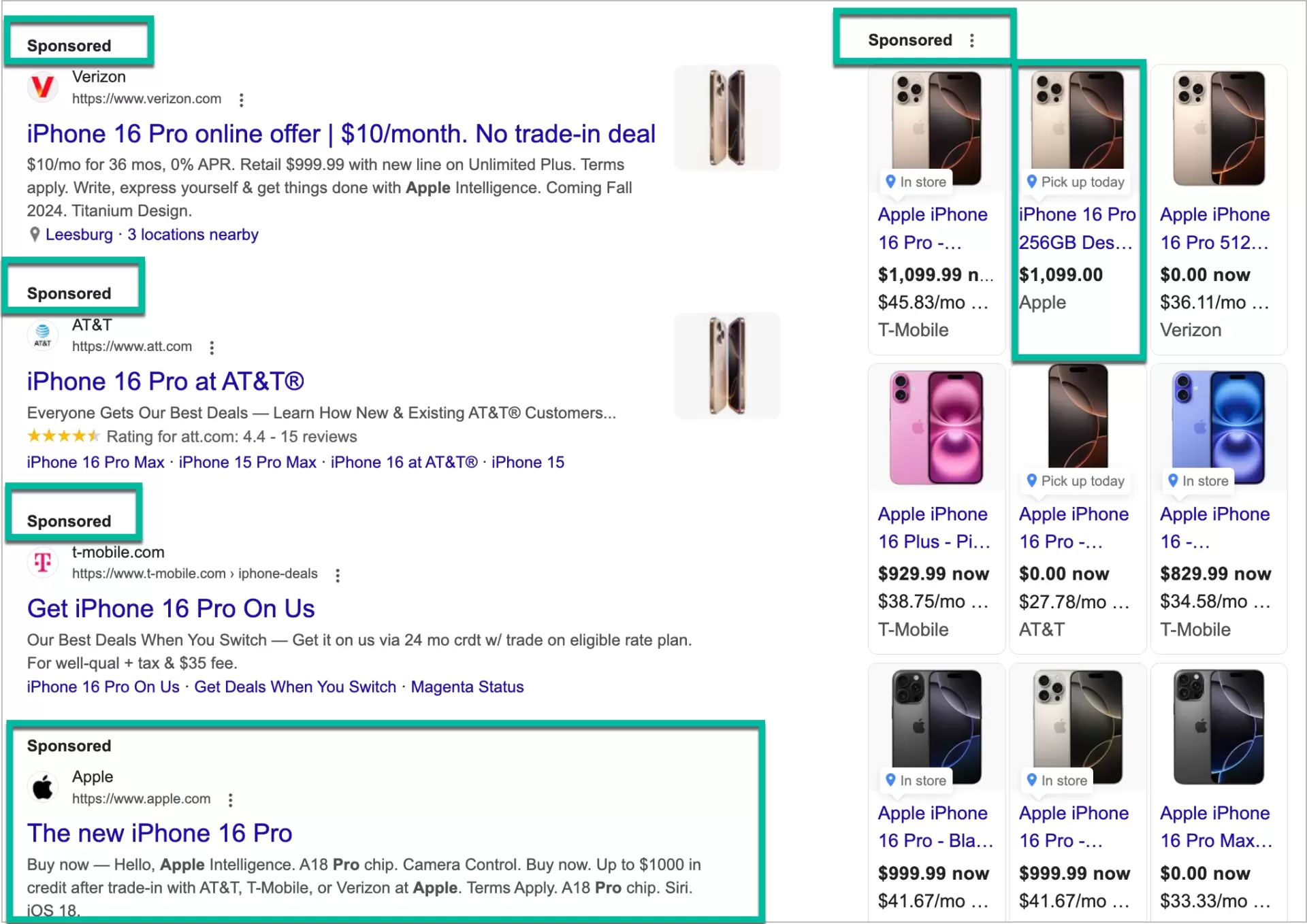This screenshot has width=1307, height=924.
Task: Click the 'Pick up today' pin badge on iPhone 16 Pro 256GB
Action: click(x=1075, y=182)
